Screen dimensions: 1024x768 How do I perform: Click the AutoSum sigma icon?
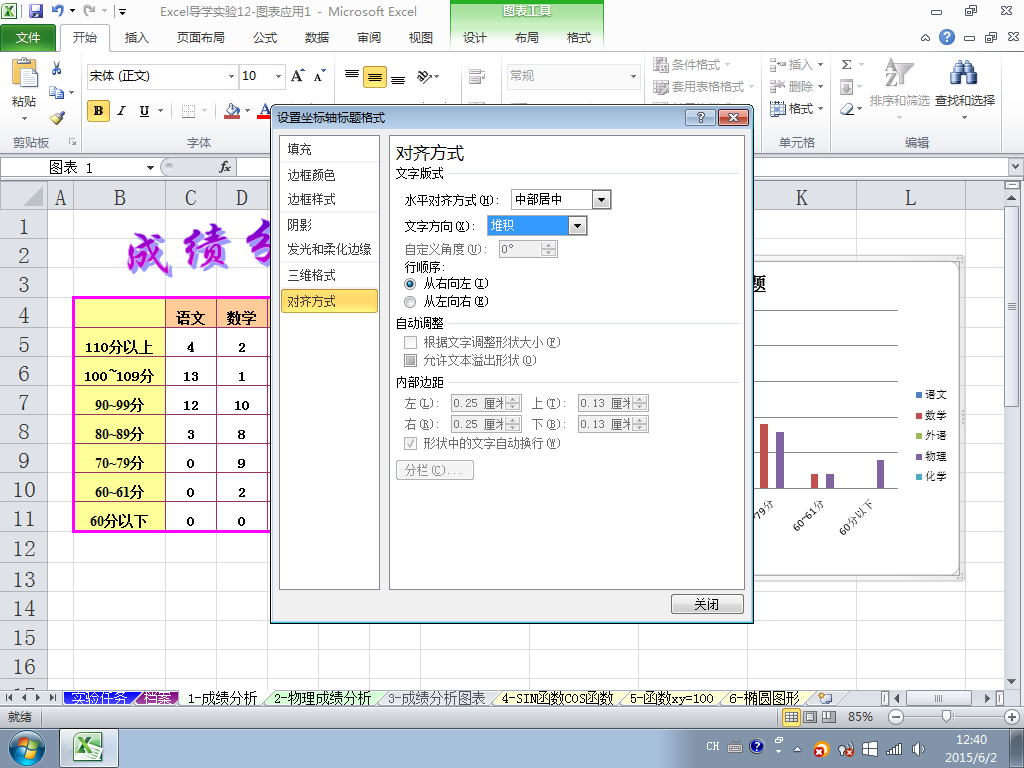click(x=846, y=65)
